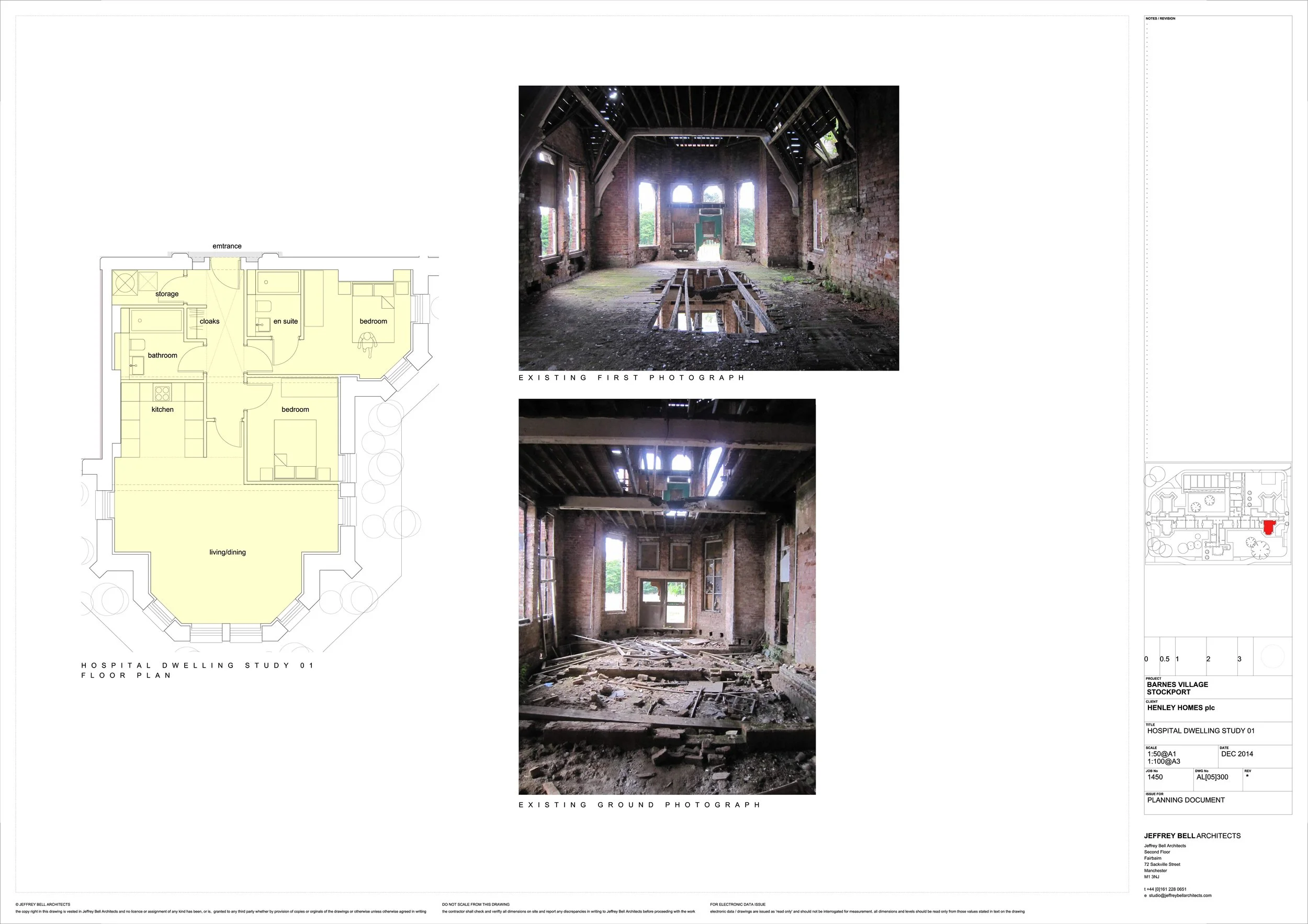
Task: Click the 'DEC 2014' date field
Action: tap(1237, 753)
